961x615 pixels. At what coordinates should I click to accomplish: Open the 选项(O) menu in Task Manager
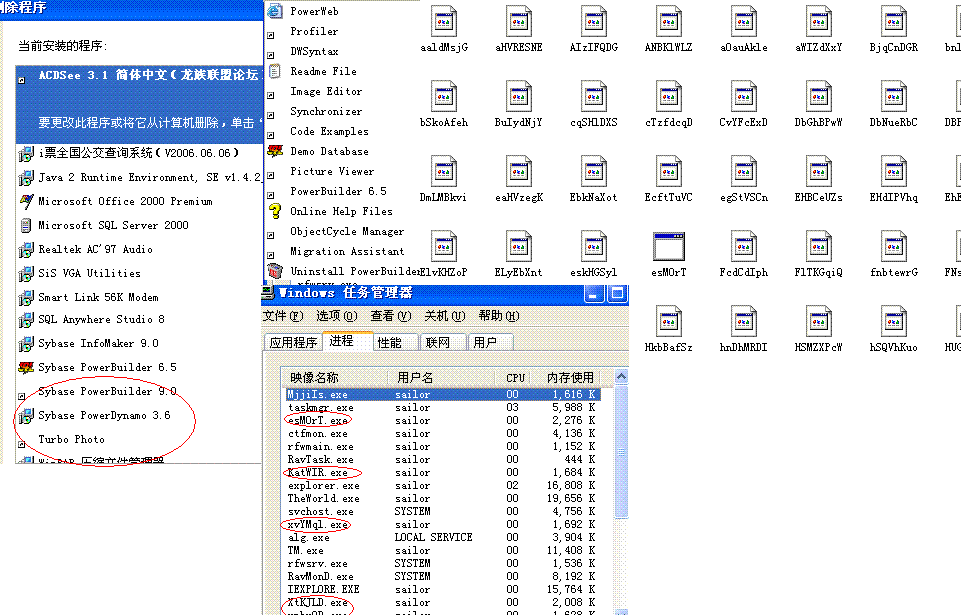click(336, 316)
